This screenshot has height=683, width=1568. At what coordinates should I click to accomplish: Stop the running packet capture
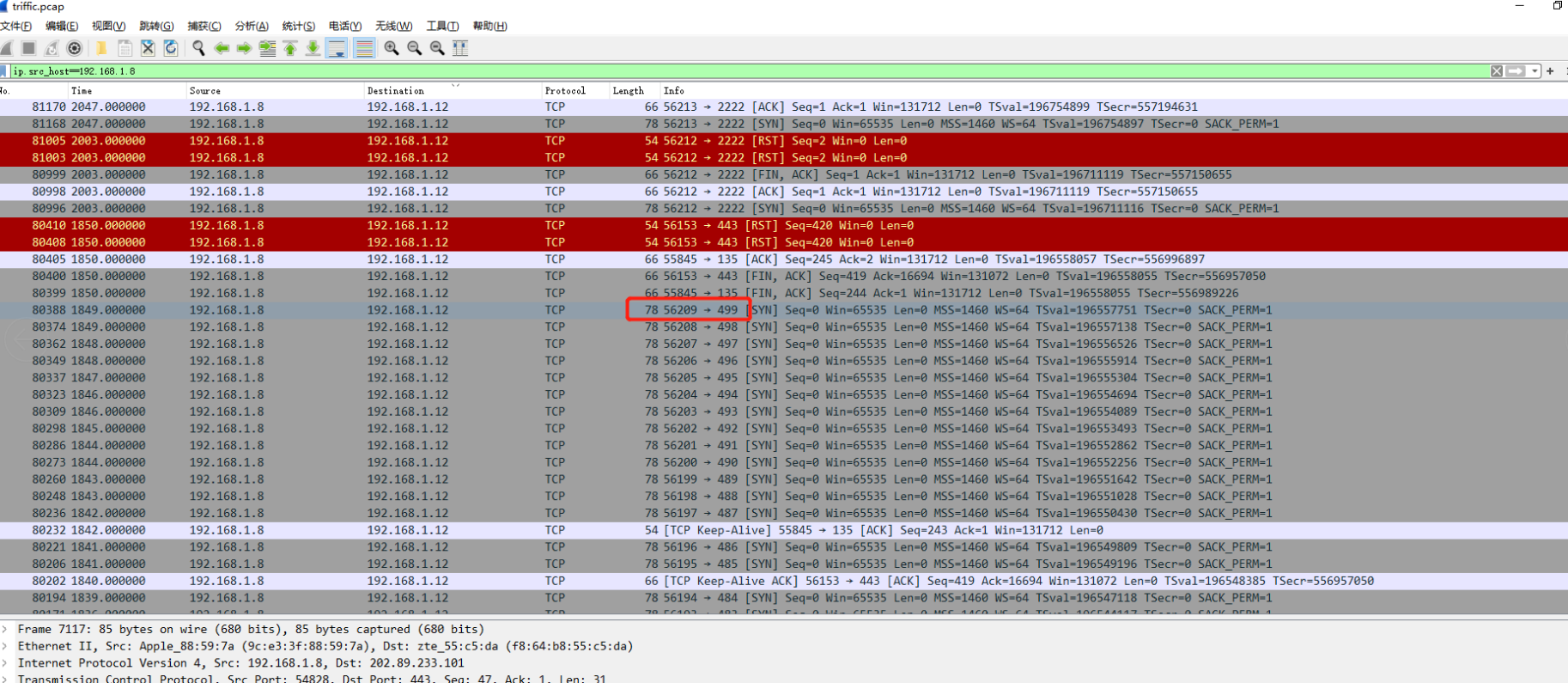[28, 48]
